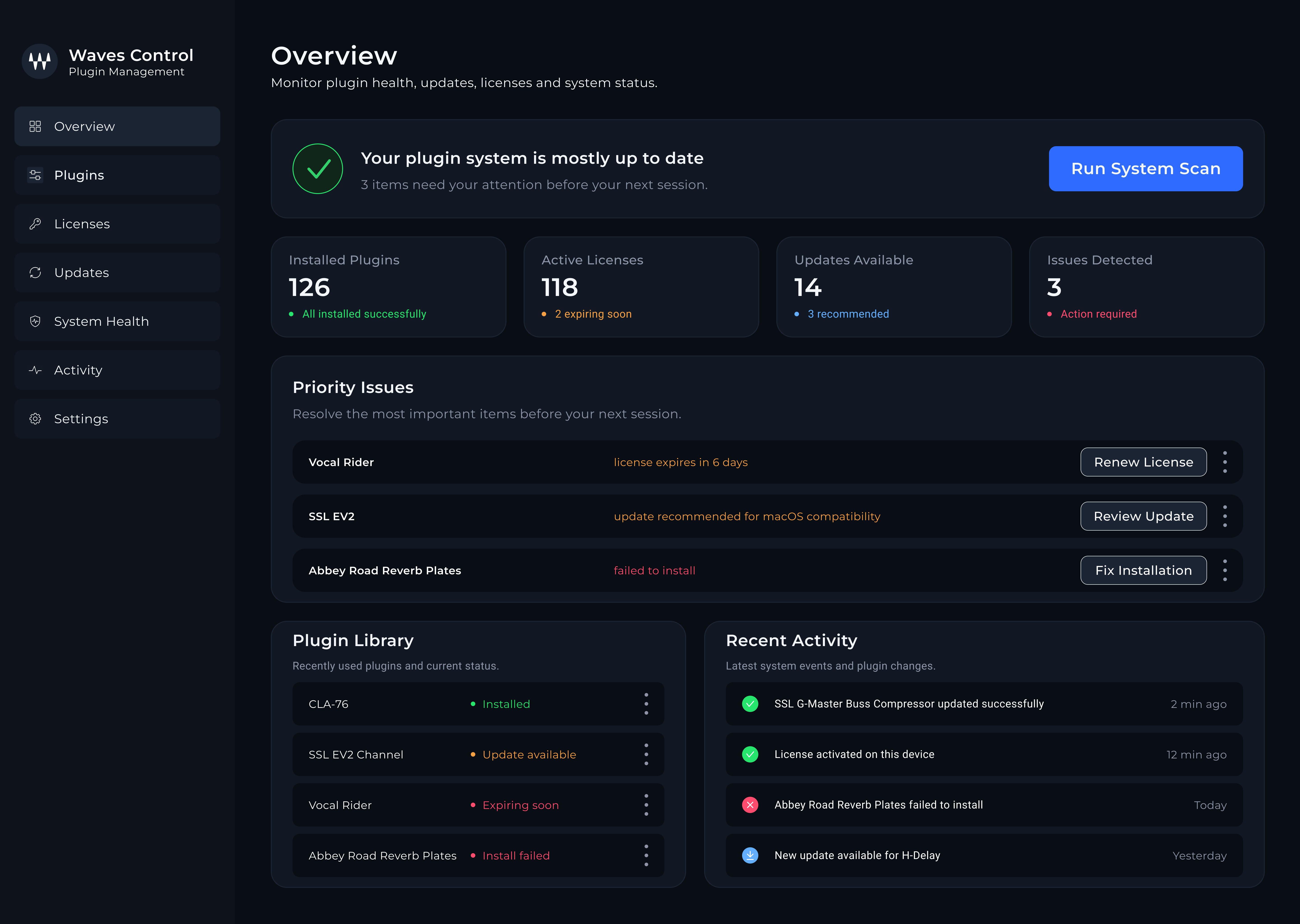
Task: Open more options for Abbey Road failed install issue
Action: click(x=1225, y=570)
